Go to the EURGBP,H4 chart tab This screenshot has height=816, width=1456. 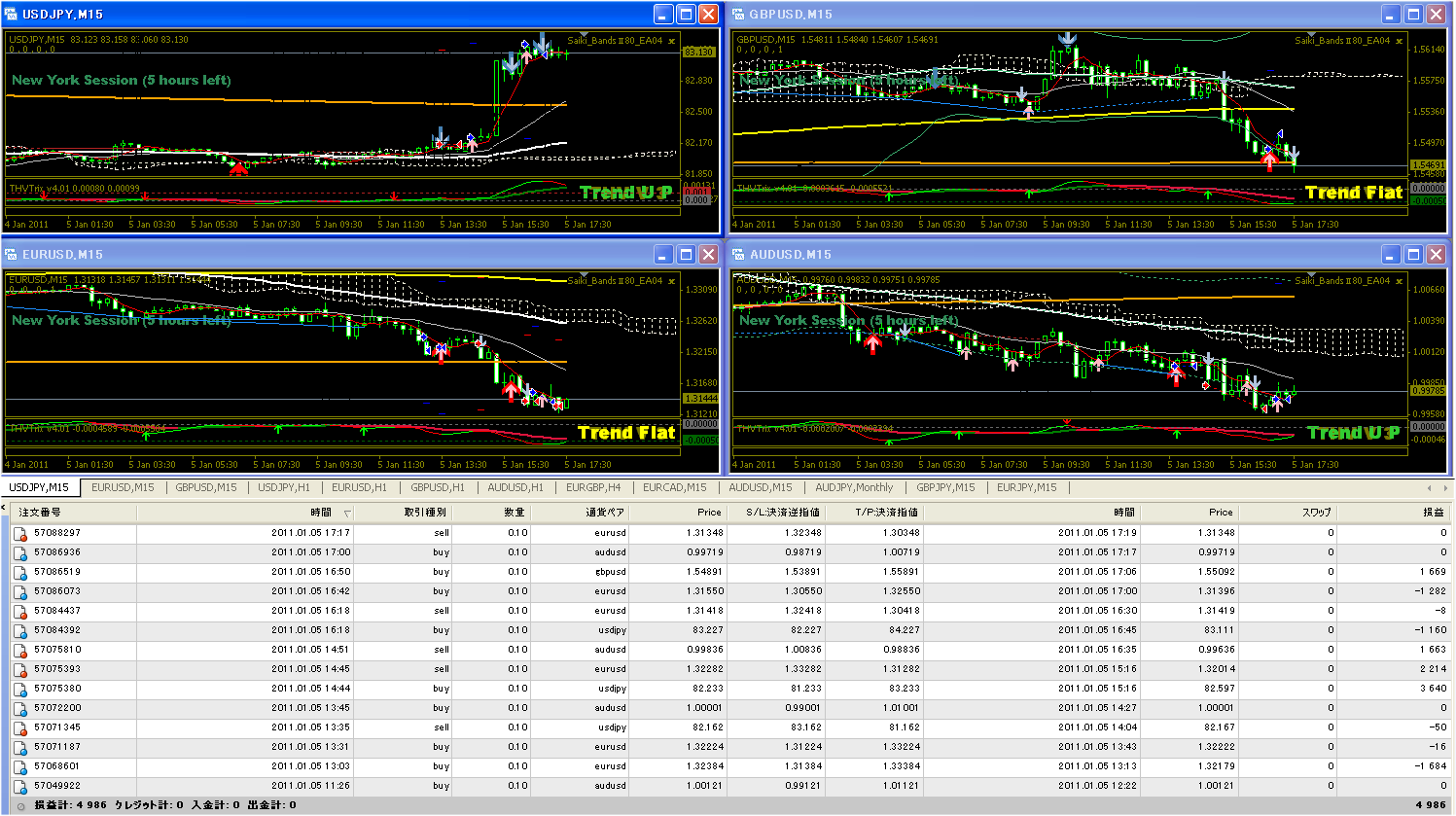point(593,487)
